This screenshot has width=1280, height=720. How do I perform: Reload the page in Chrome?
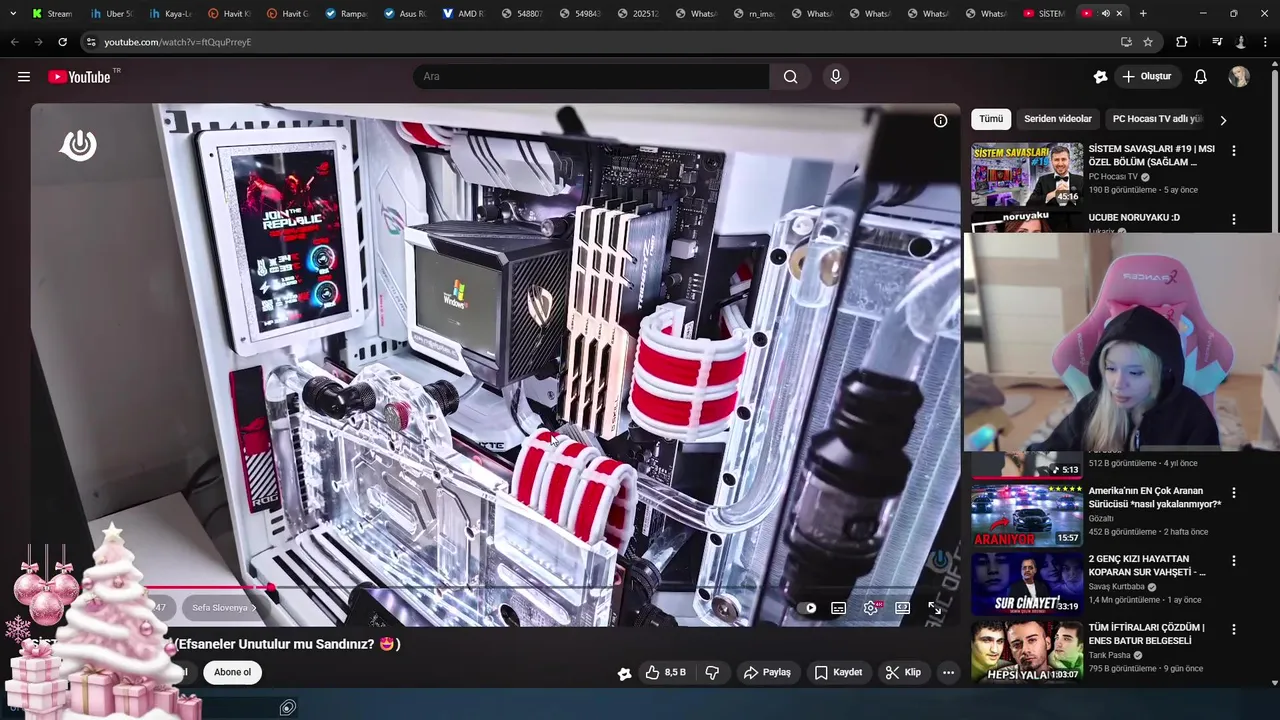[62, 42]
